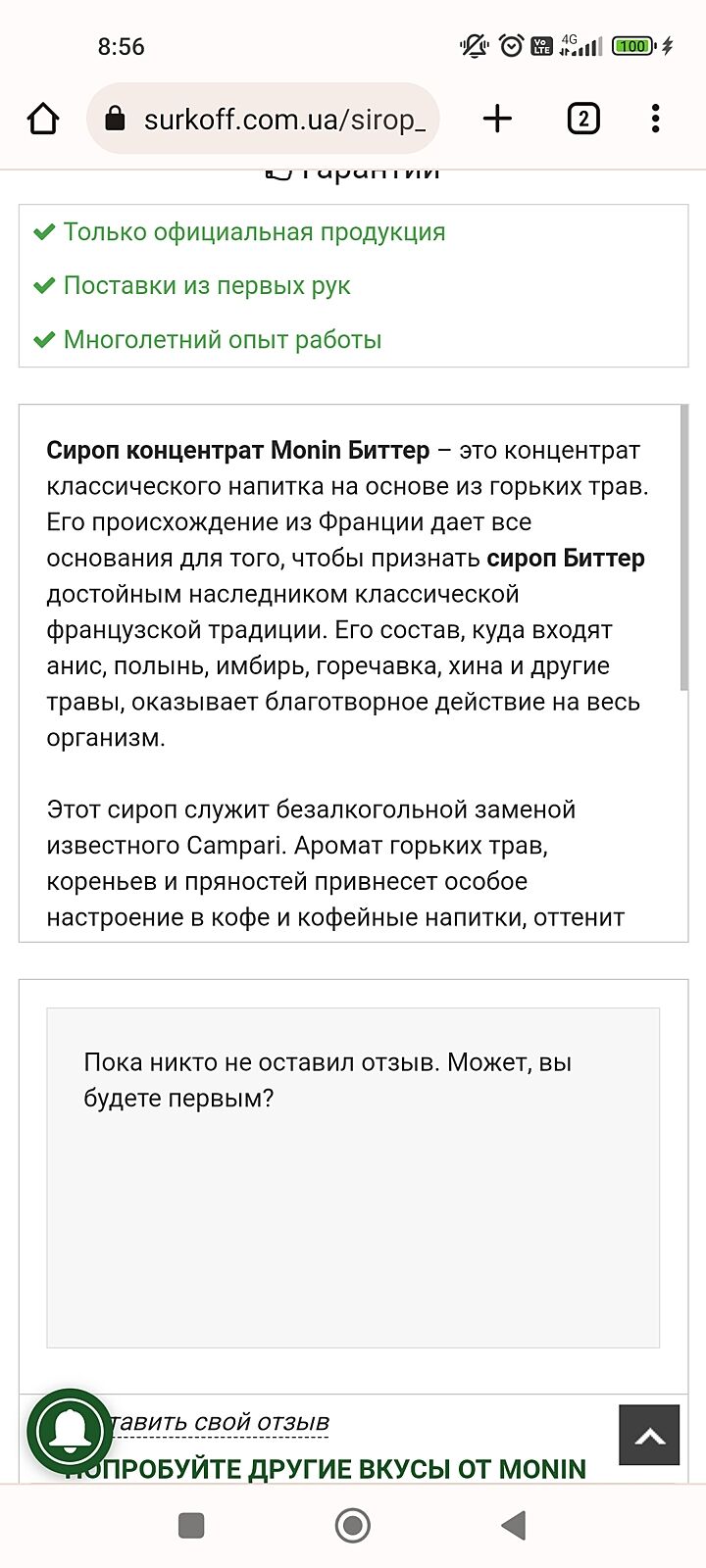Screen dimensions: 706x1568
Task: Open the tab switcher showing 2 tabs
Action: (582, 120)
